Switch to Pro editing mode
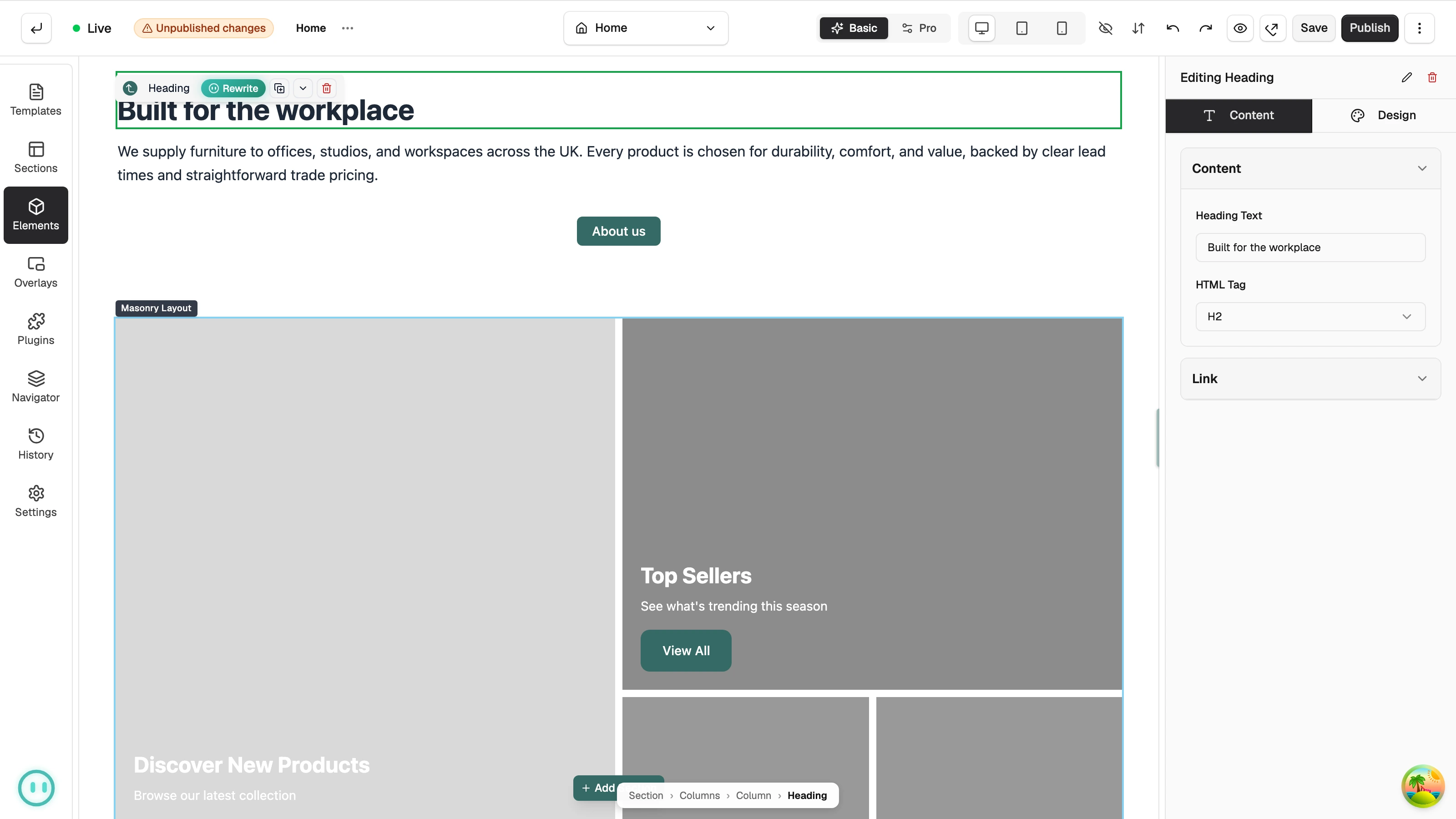Viewport: 1456px width, 819px height. point(919,28)
